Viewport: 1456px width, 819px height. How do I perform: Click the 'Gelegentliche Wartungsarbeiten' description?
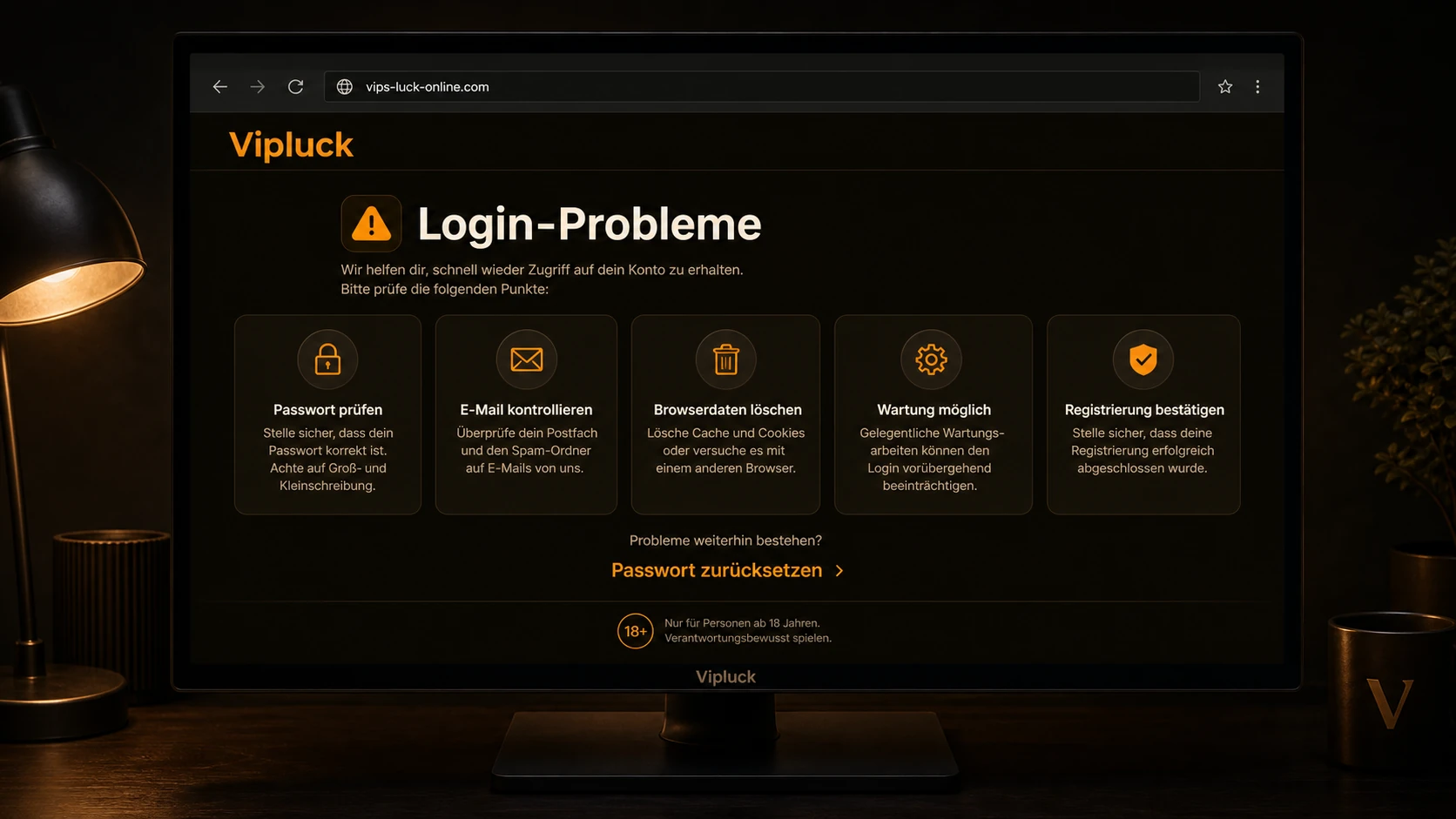click(931, 460)
